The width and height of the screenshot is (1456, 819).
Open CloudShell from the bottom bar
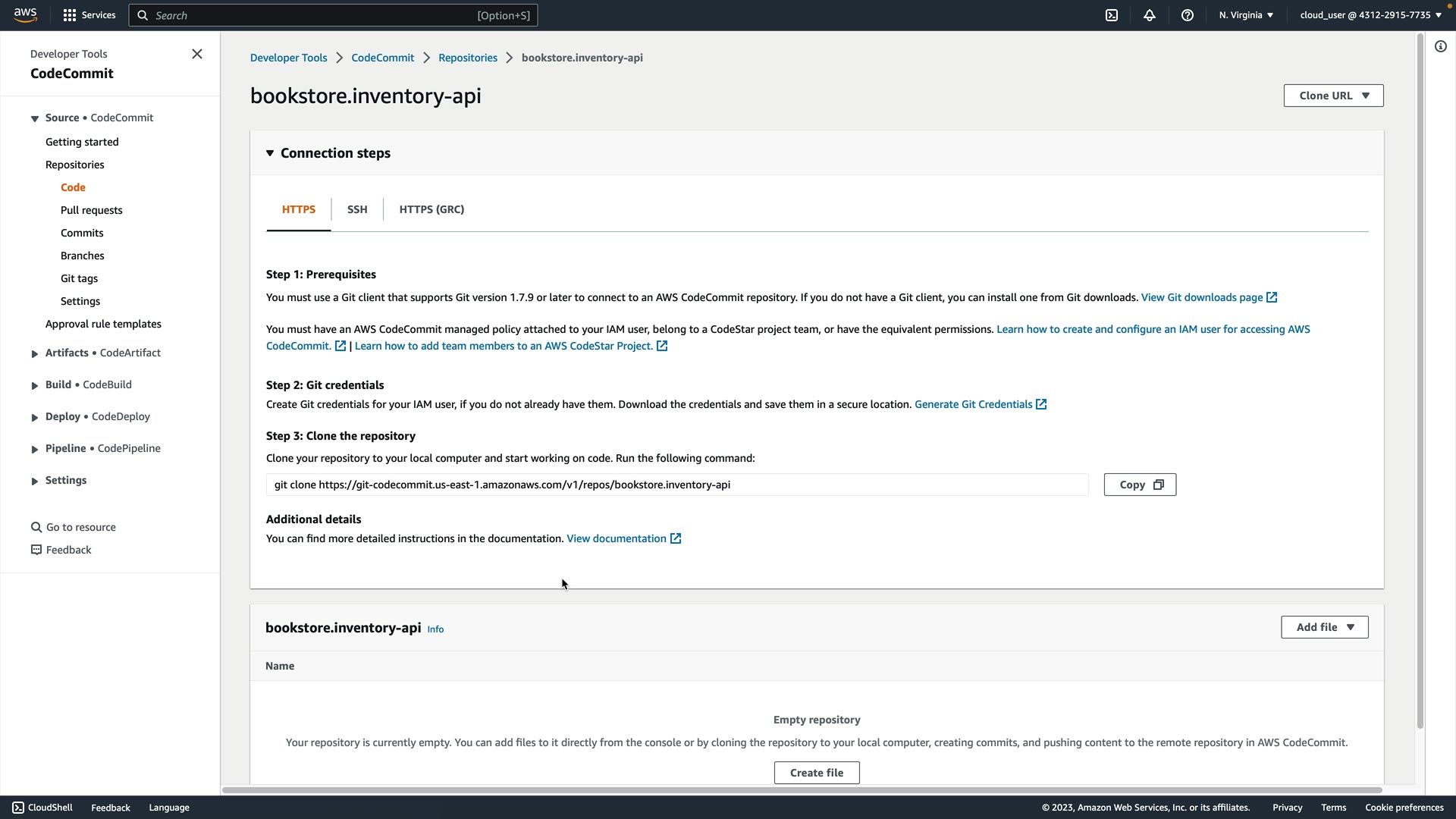tap(42, 808)
